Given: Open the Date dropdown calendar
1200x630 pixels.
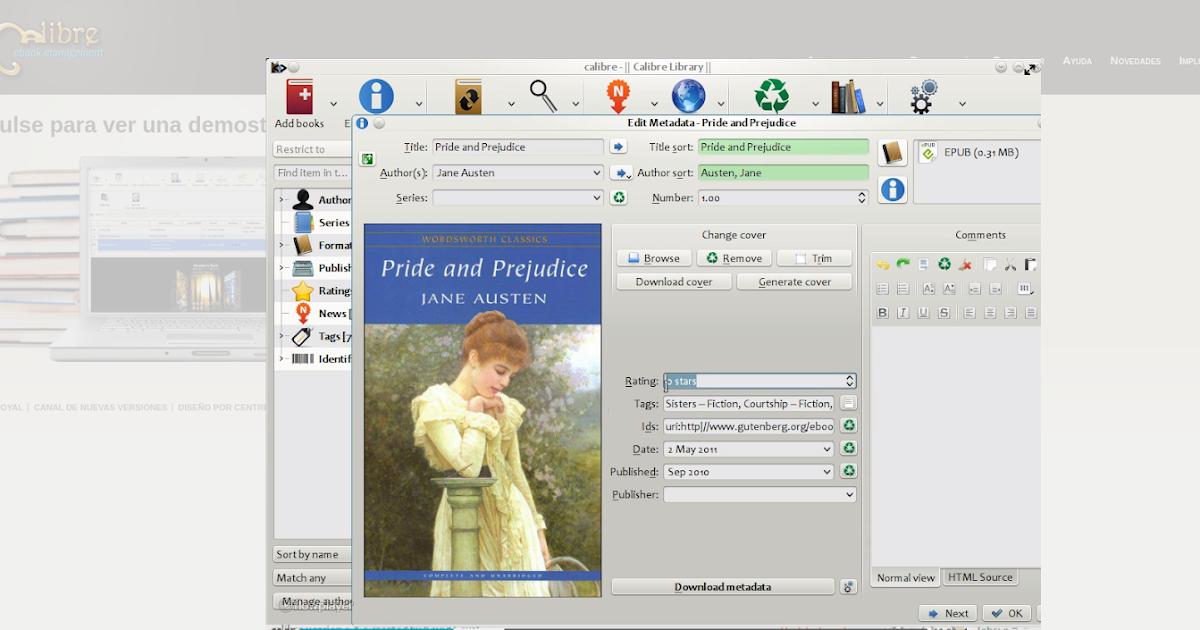Looking at the screenshot, I should [x=827, y=449].
